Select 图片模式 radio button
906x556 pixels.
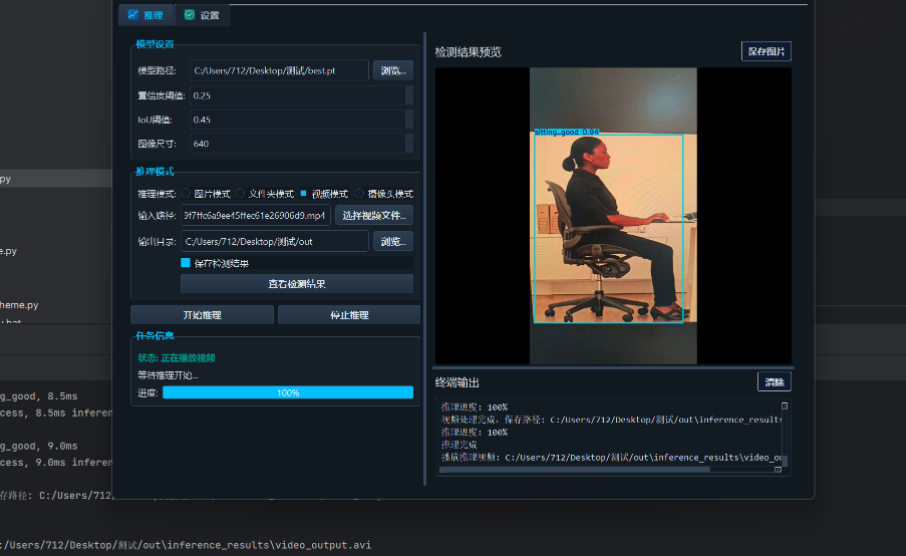[x=185, y=193]
